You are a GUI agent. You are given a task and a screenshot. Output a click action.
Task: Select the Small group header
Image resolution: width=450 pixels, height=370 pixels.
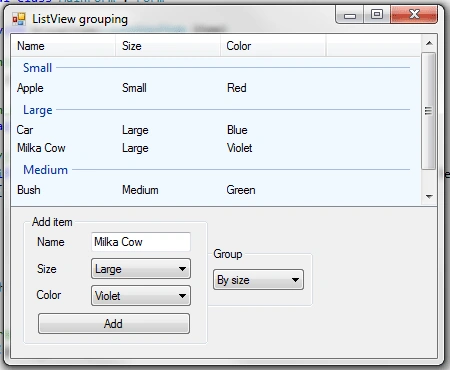37,68
